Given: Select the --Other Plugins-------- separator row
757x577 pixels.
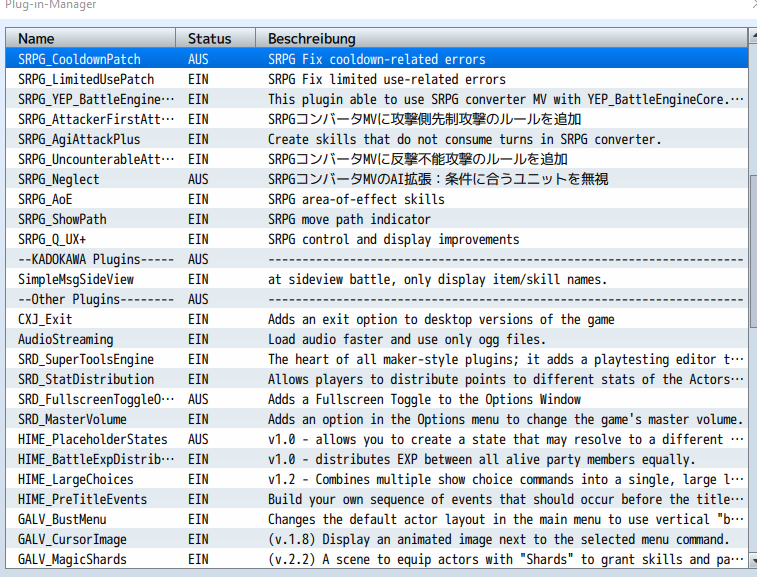Looking at the screenshot, I should click(x=377, y=299).
